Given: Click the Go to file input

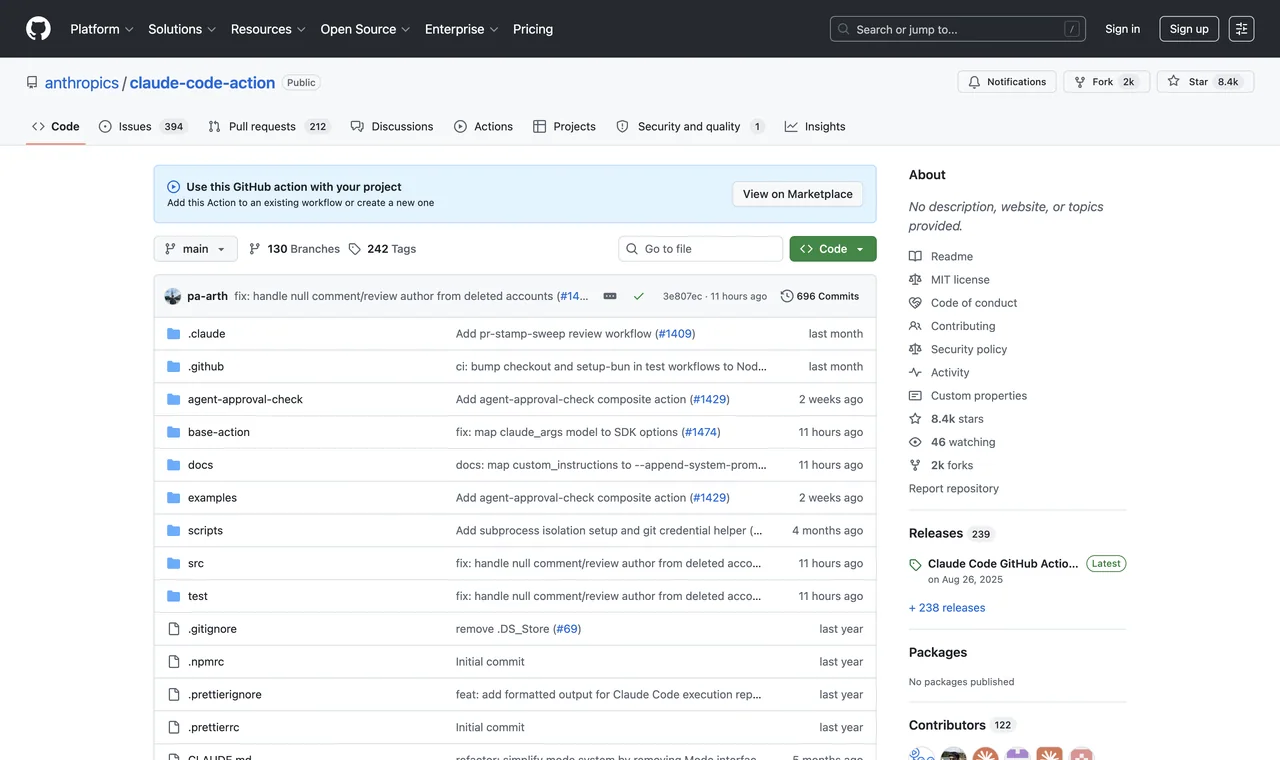Looking at the screenshot, I should click(x=701, y=249).
